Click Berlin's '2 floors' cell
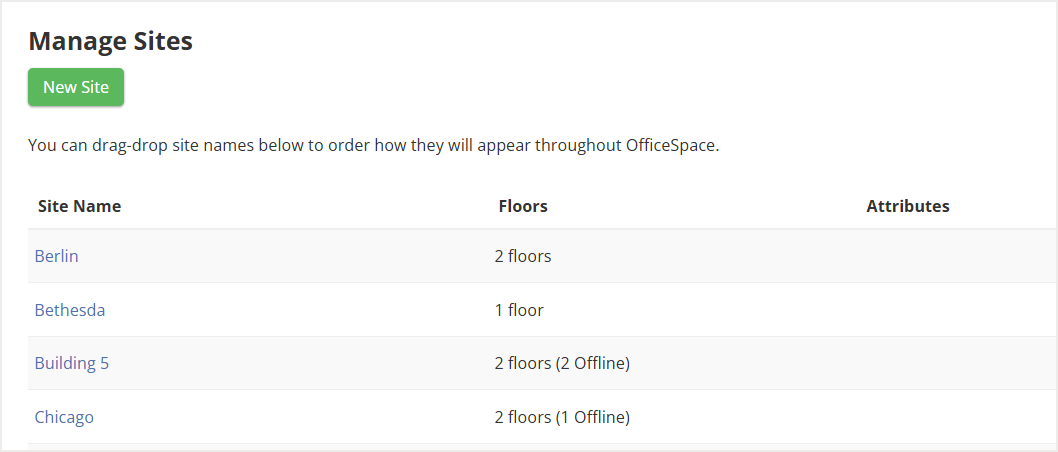Viewport: 1058px width, 452px height. 523,256
